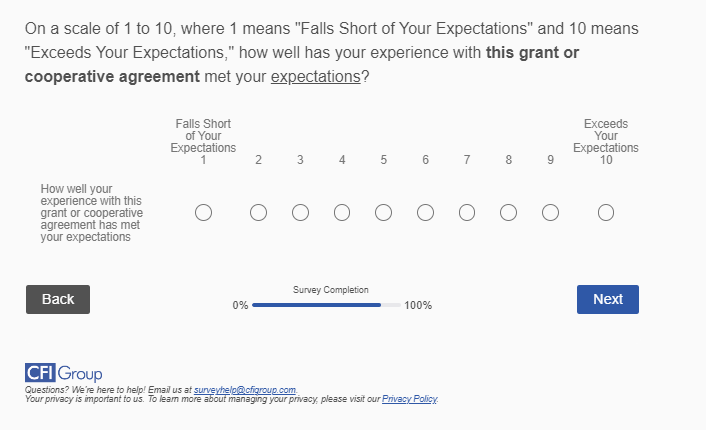This screenshot has width=706, height=430.
Task: Choose the rating 6 option
Action: [425, 212]
